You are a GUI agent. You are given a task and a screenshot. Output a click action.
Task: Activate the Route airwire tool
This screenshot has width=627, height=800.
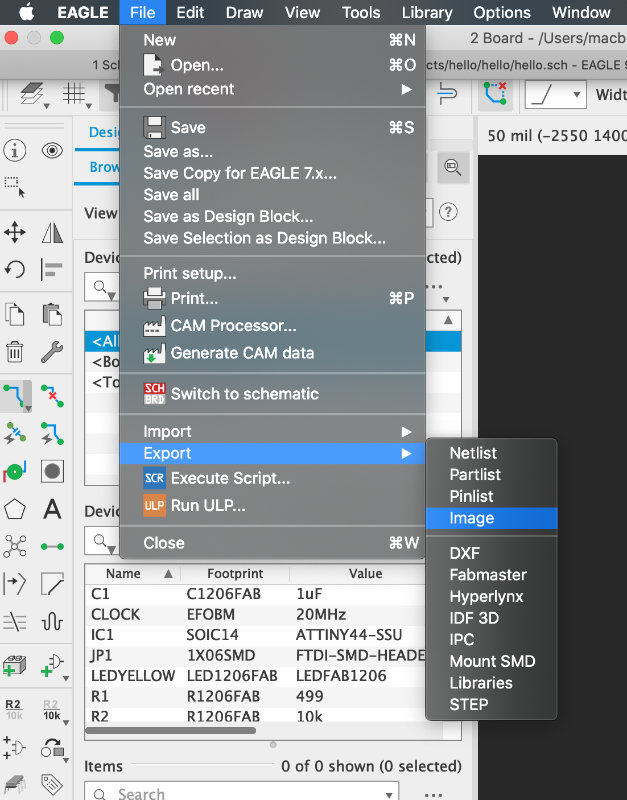[x=15, y=395]
